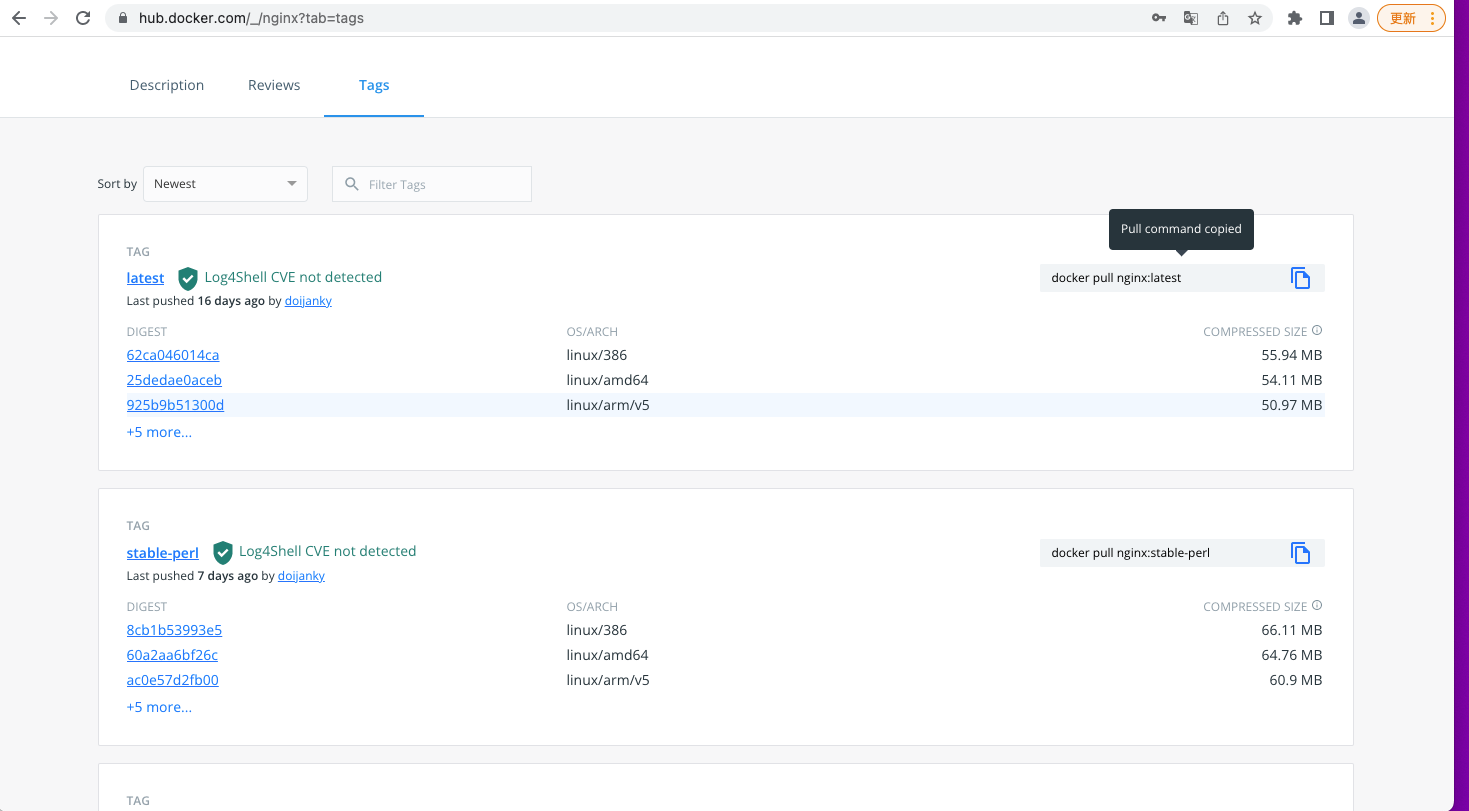Expand +5 more digests for latest
This screenshot has width=1469, height=811.
pyautogui.click(x=159, y=432)
